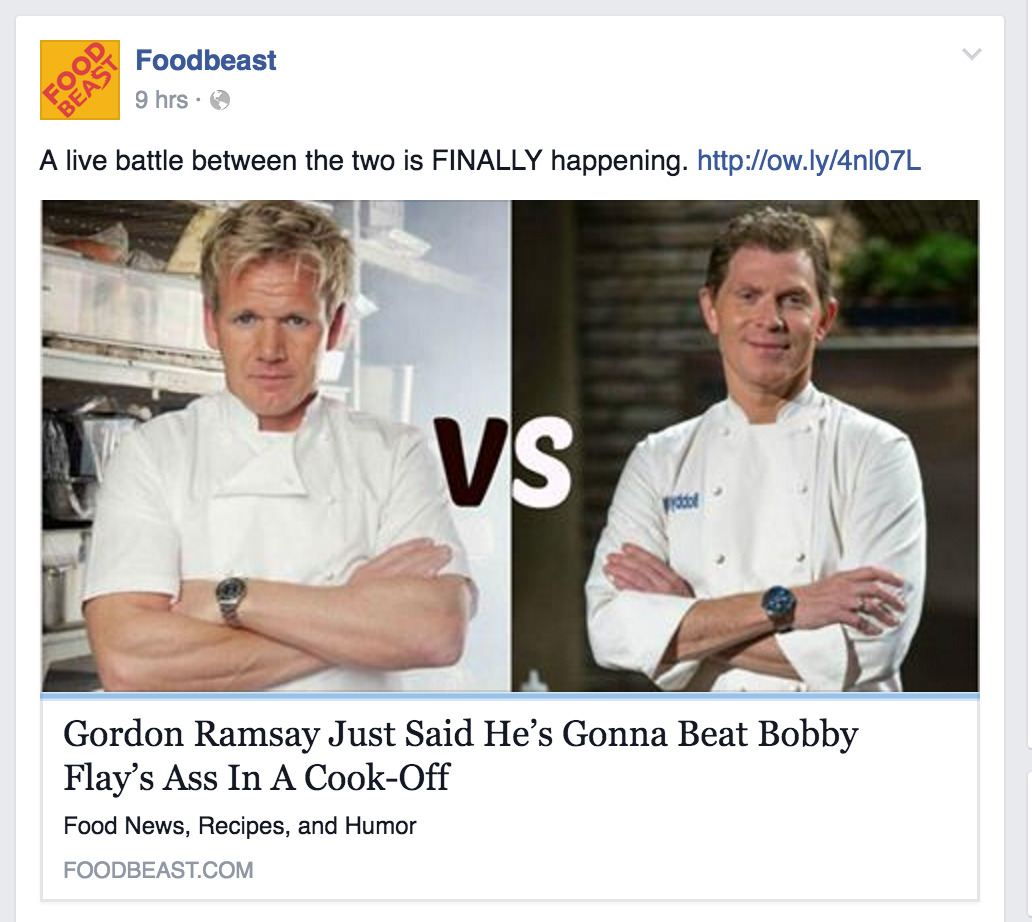Open the Gordon Ramsay cook-off headline
This screenshot has height=922, width=1032.
[x=461, y=756]
